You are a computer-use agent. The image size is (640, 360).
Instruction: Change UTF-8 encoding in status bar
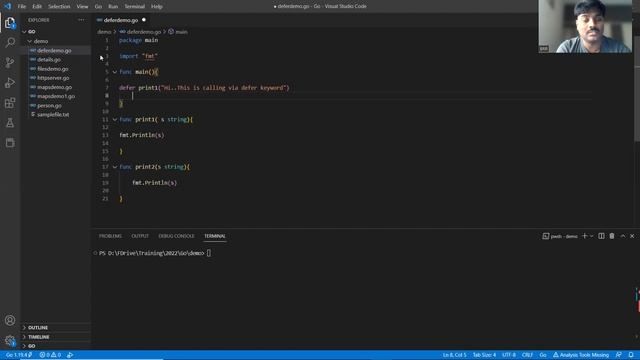509,355
